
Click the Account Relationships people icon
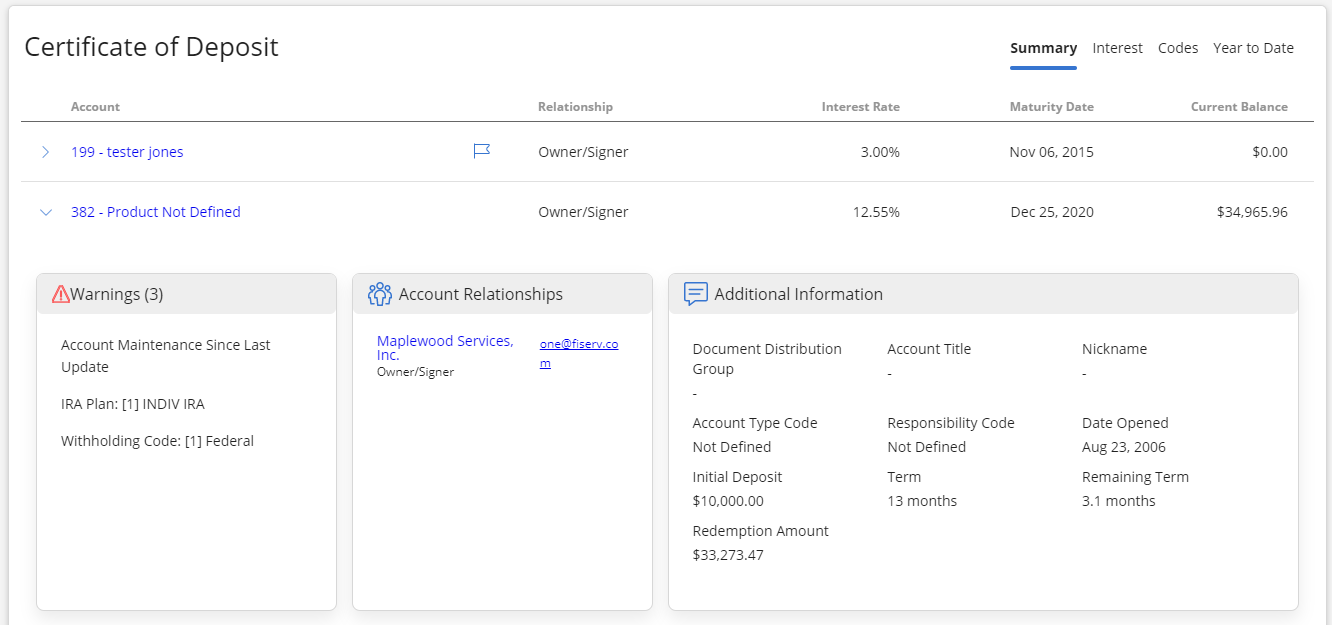[379, 294]
